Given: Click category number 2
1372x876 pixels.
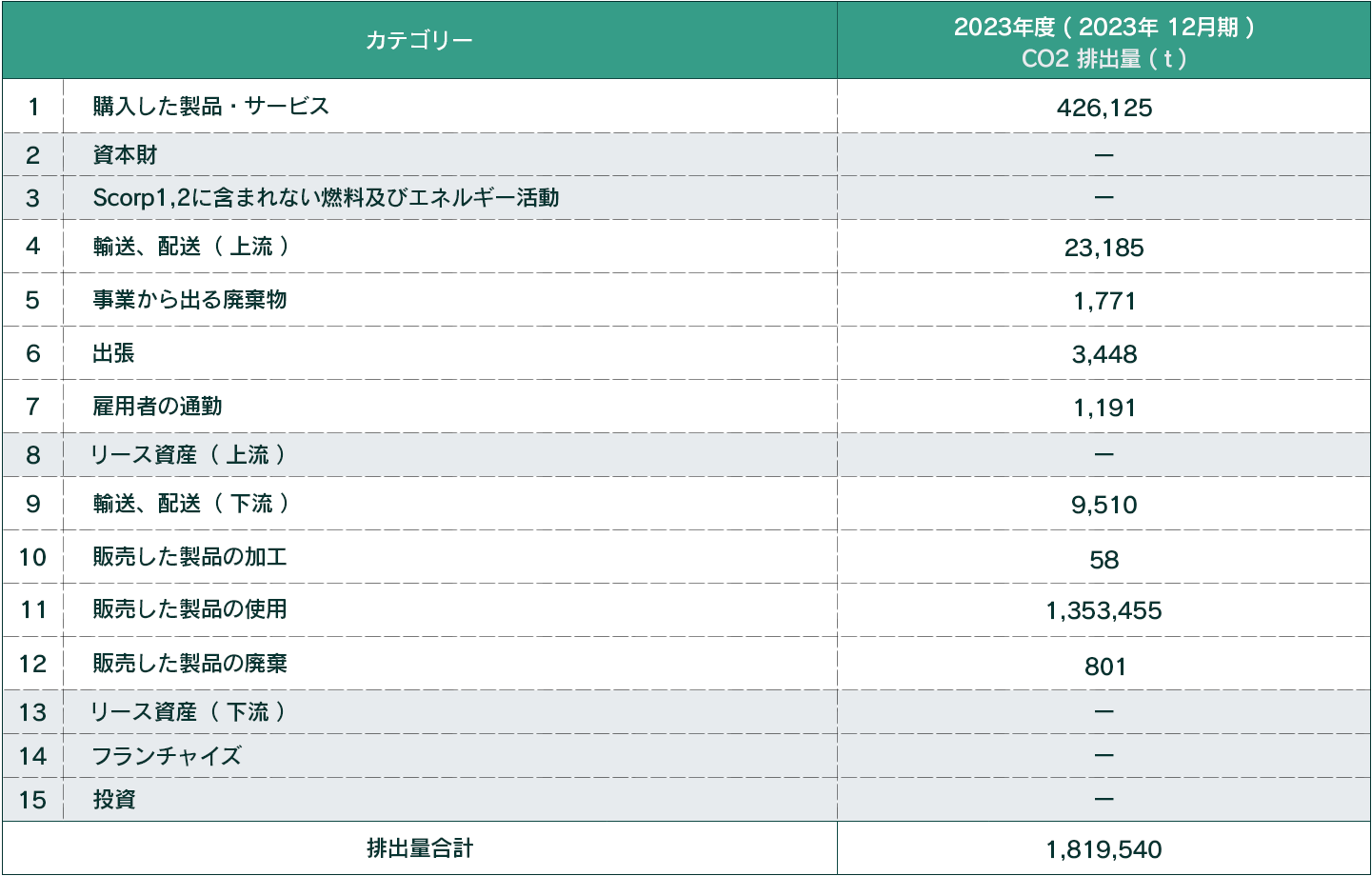Looking at the screenshot, I should click(33, 155).
